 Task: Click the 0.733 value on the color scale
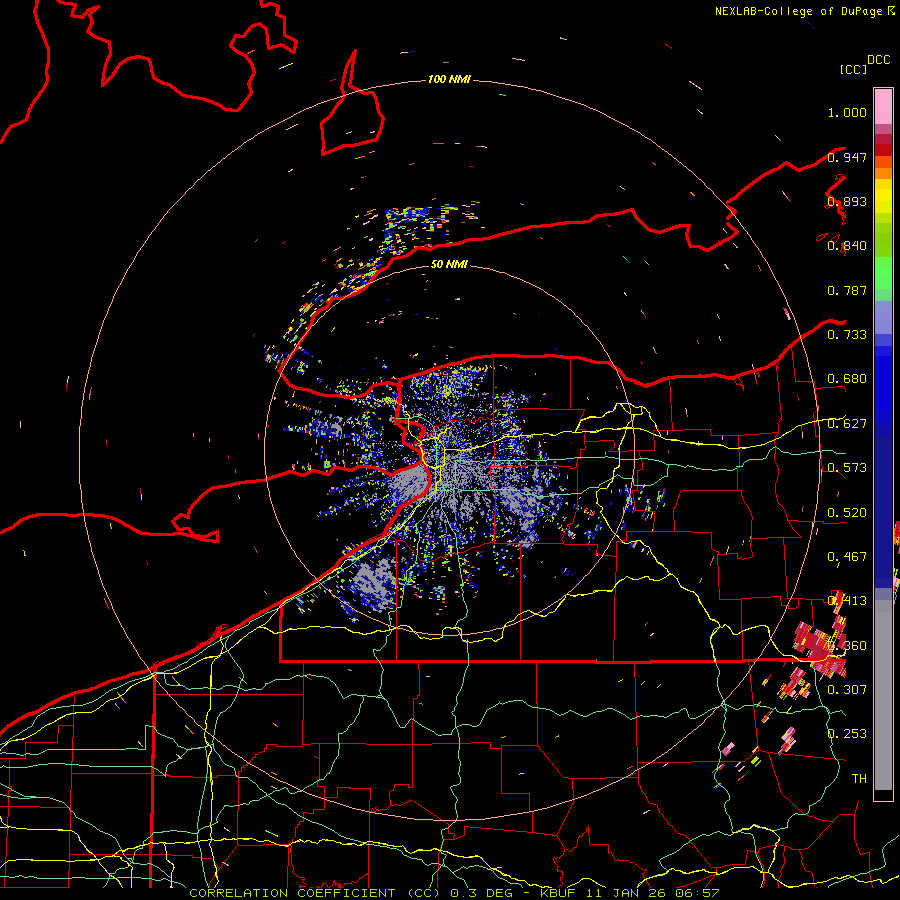[x=847, y=335]
